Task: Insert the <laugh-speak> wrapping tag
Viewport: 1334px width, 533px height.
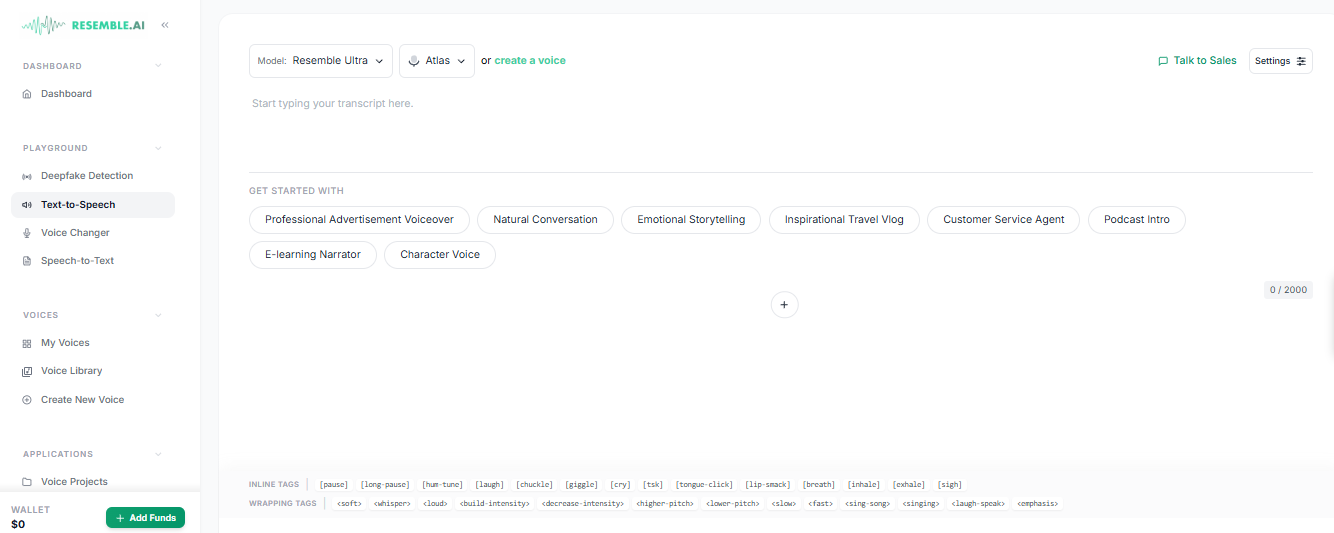Action: pyautogui.click(x=979, y=504)
